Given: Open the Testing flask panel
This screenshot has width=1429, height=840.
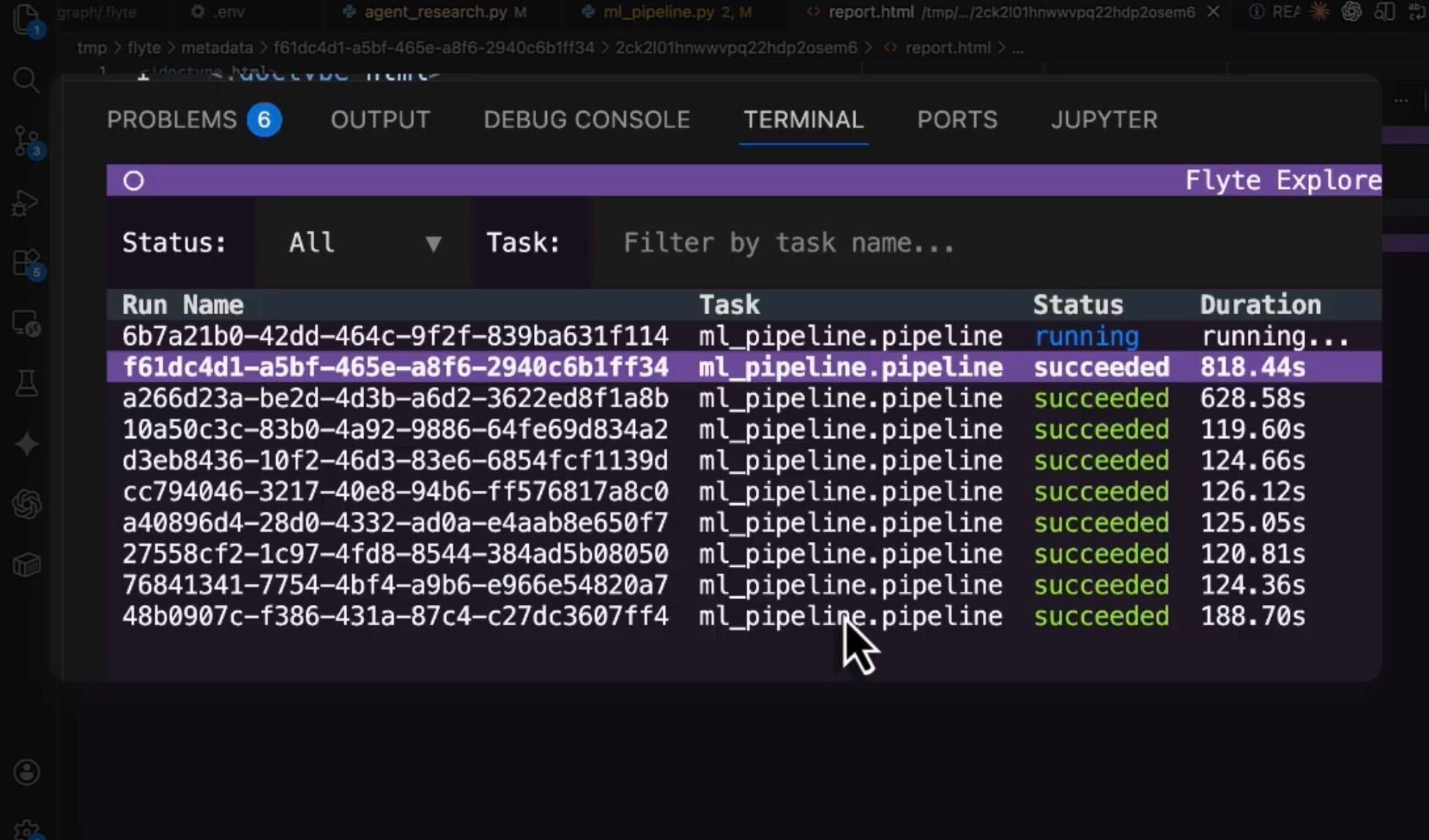Looking at the screenshot, I should click(x=26, y=382).
